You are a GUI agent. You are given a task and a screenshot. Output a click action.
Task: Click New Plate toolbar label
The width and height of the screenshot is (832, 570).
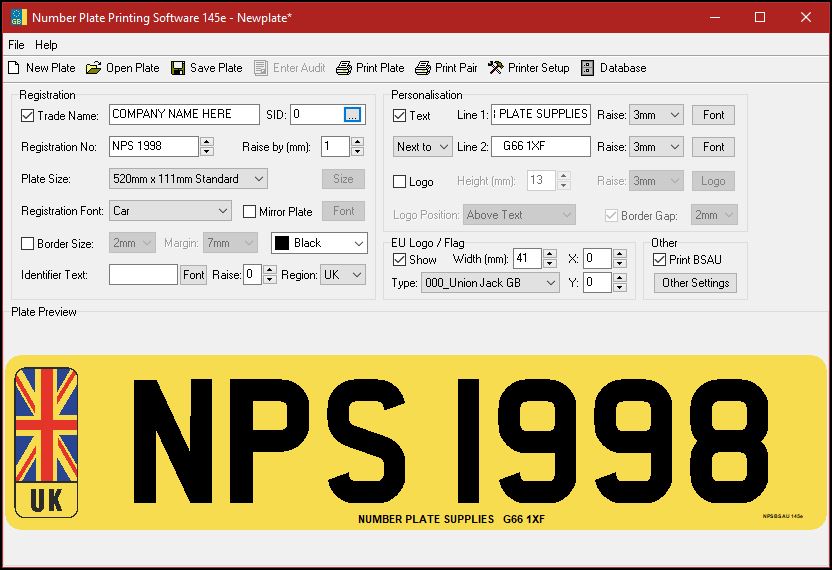(50, 68)
